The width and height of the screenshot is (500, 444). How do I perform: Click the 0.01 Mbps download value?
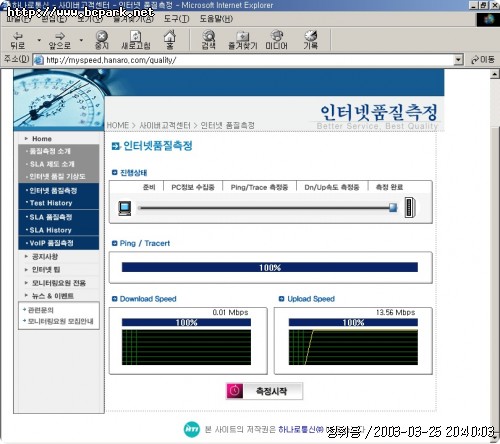(x=230, y=312)
